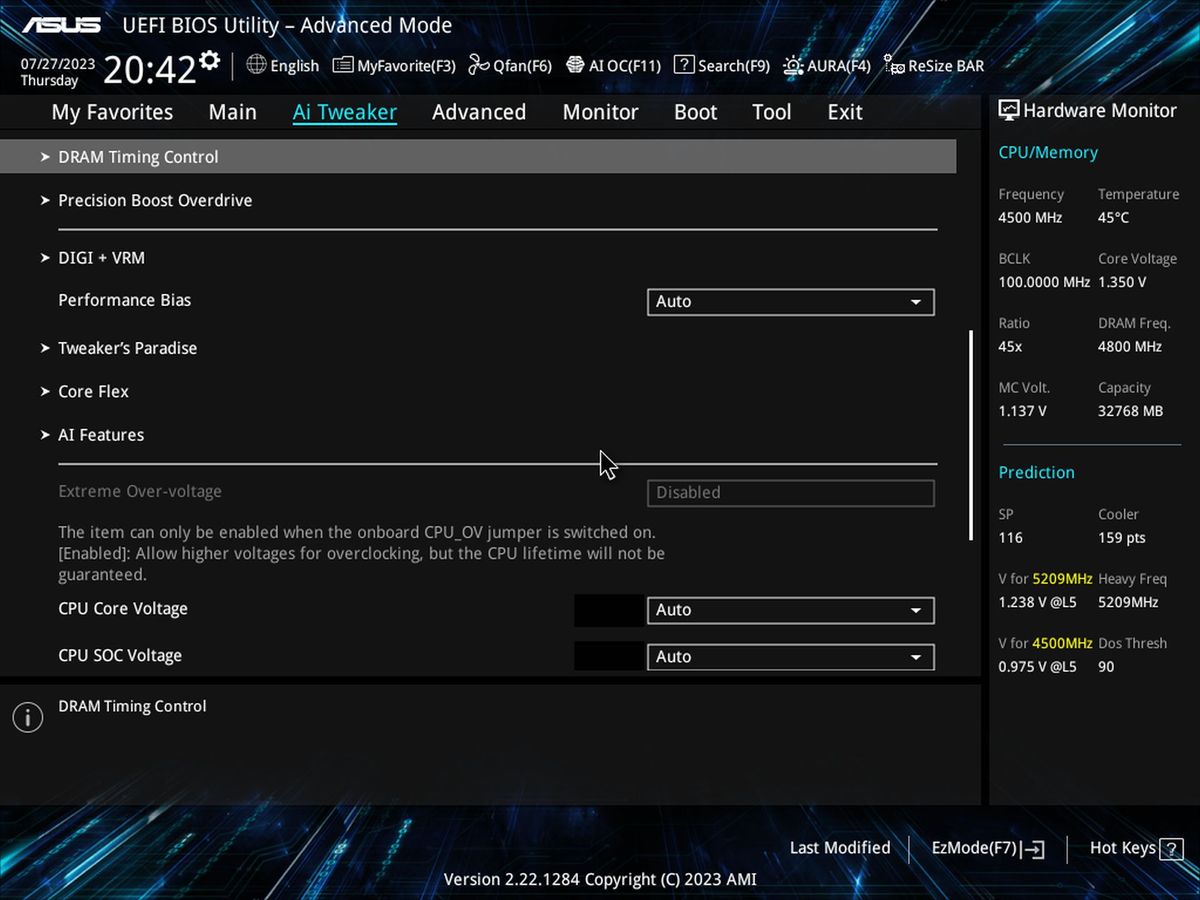Click the Extreme Over-voltage label
Screen dimensions: 1200x900
tap(140, 492)
